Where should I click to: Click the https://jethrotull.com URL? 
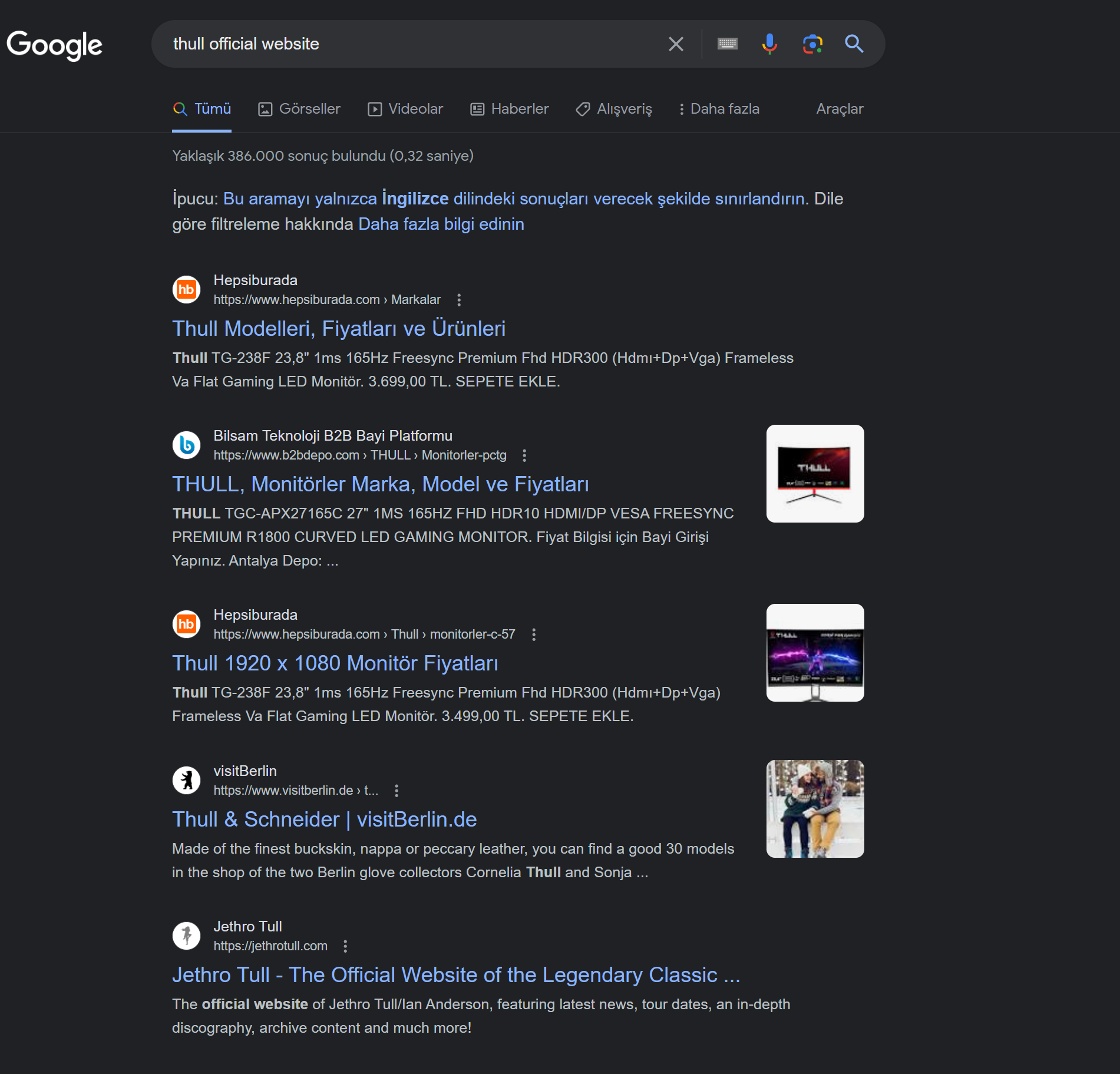pos(270,946)
